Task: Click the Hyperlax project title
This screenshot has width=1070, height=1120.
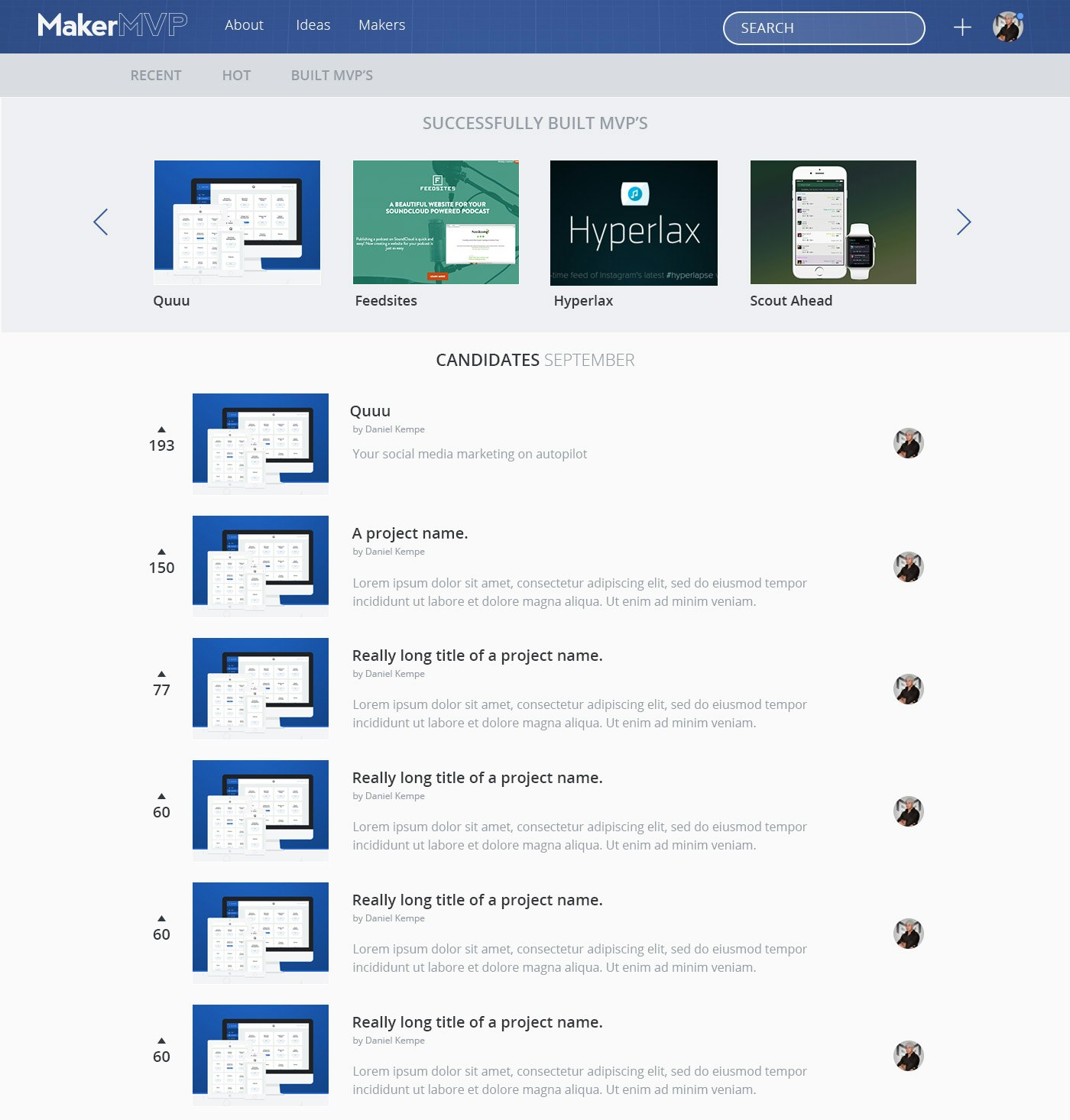Action: click(582, 300)
